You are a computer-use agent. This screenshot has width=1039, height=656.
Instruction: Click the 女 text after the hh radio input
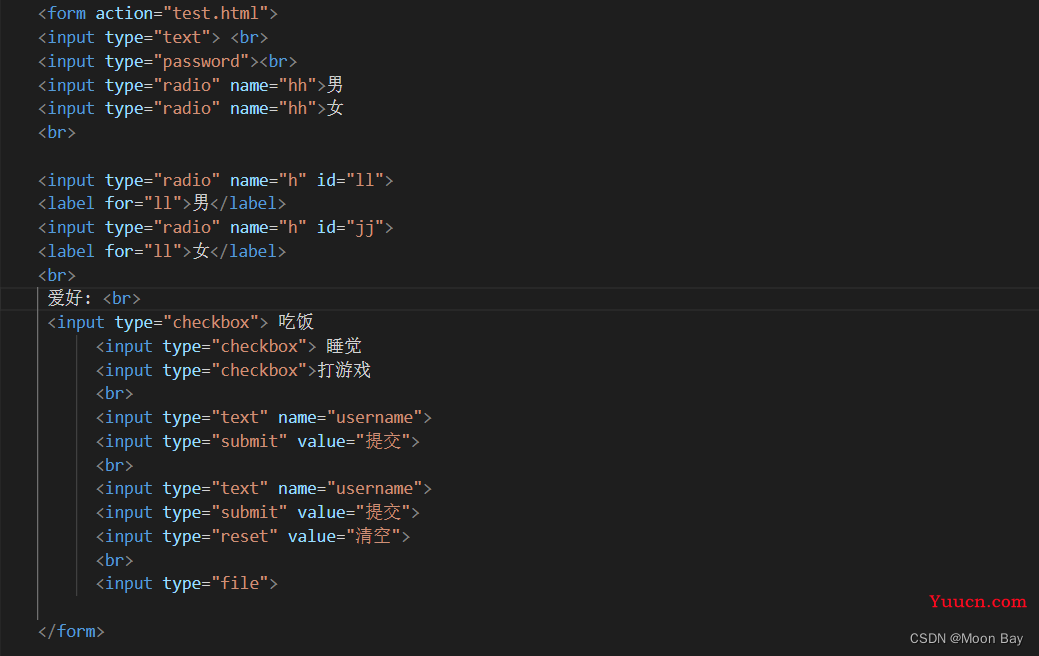[x=335, y=108]
